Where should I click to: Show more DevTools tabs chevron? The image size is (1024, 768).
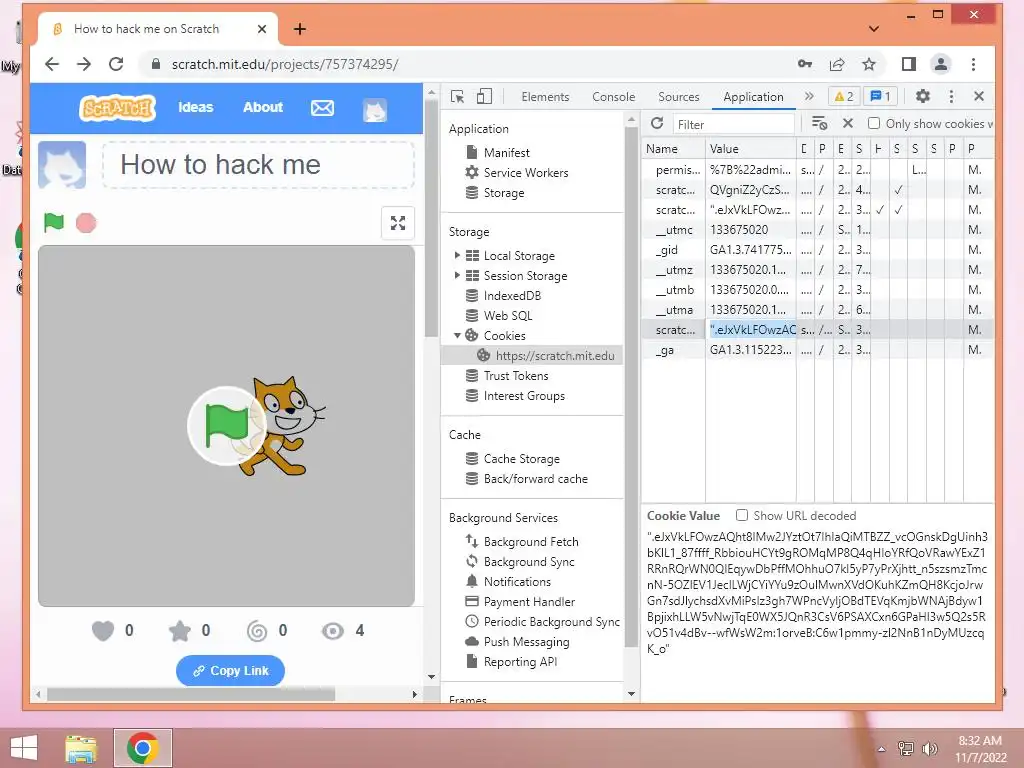pyautogui.click(x=809, y=97)
